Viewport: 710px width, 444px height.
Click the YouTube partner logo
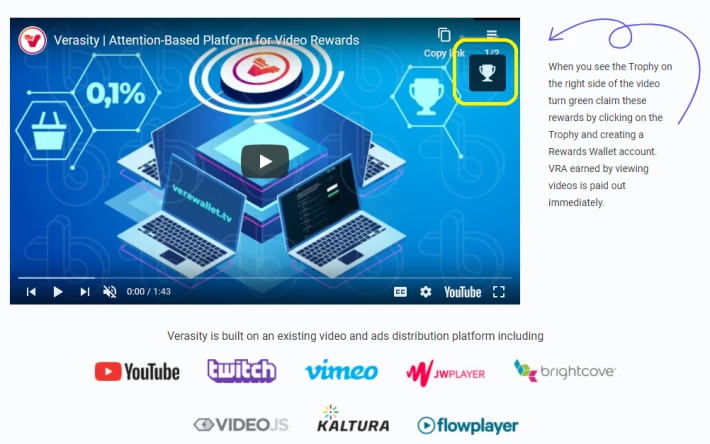(137, 372)
